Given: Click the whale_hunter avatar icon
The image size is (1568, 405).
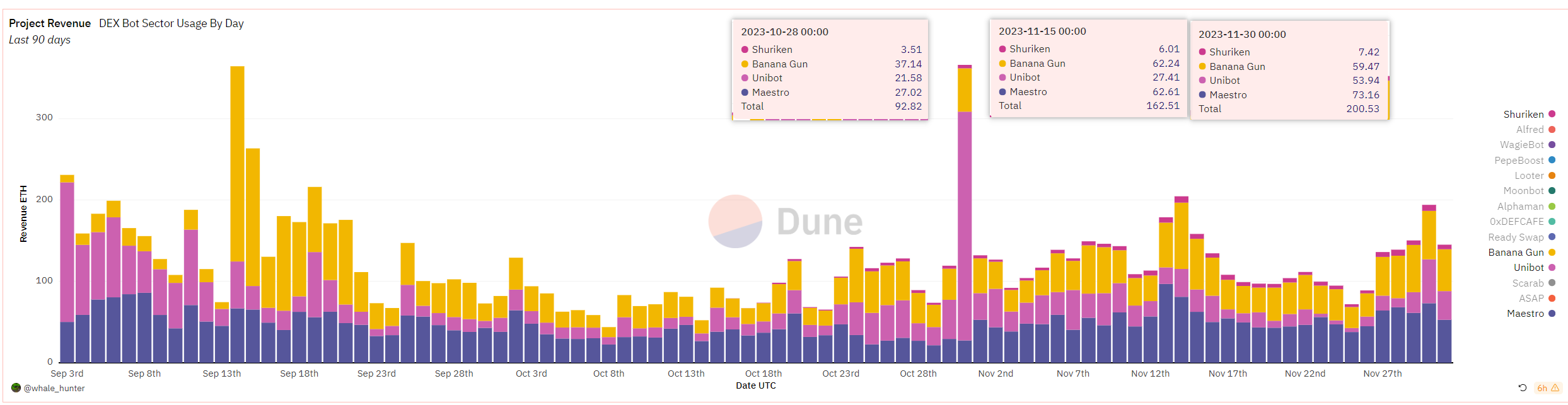Looking at the screenshot, I should pyautogui.click(x=16, y=388).
